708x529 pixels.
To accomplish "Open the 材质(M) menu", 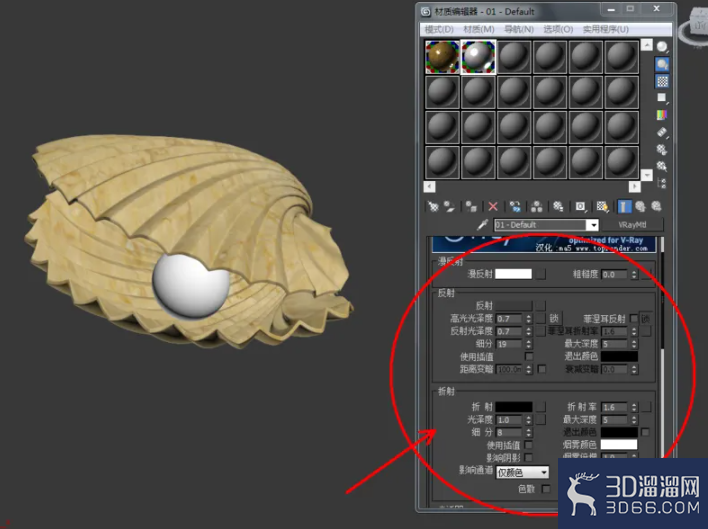I will (x=479, y=29).
